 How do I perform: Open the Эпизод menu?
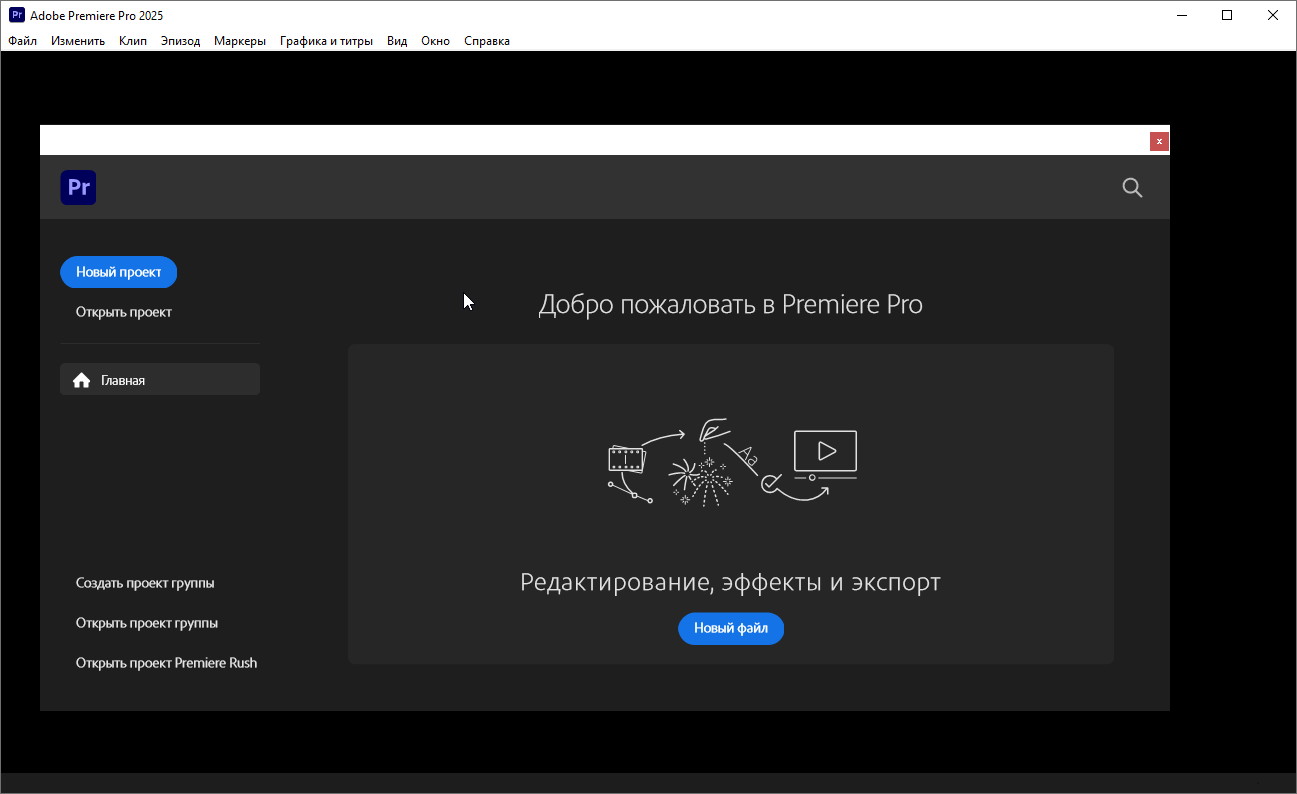click(x=181, y=41)
